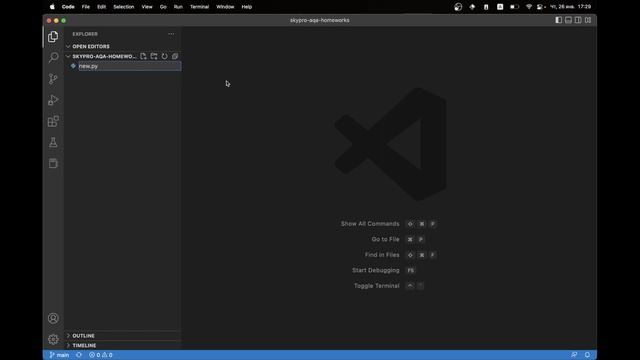
Task: Click the EXPLORER panel title
Action: point(85,34)
